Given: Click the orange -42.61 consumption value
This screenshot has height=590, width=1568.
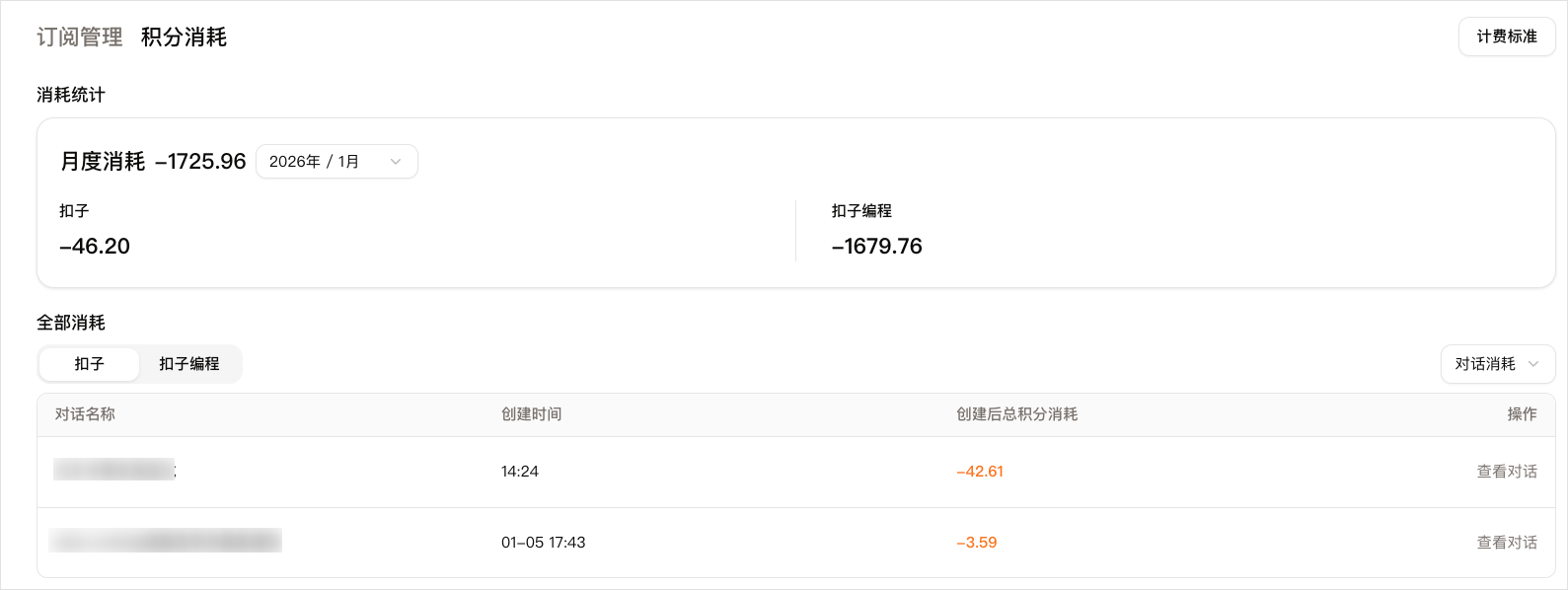Looking at the screenshot, I should tap(980, 472).
